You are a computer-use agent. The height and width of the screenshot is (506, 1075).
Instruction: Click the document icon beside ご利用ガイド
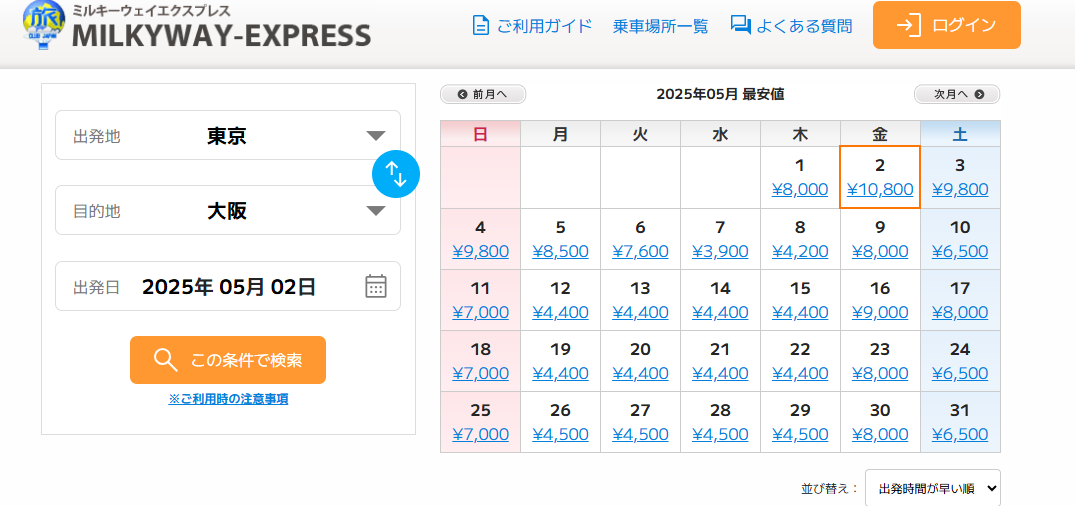point(481,26)
